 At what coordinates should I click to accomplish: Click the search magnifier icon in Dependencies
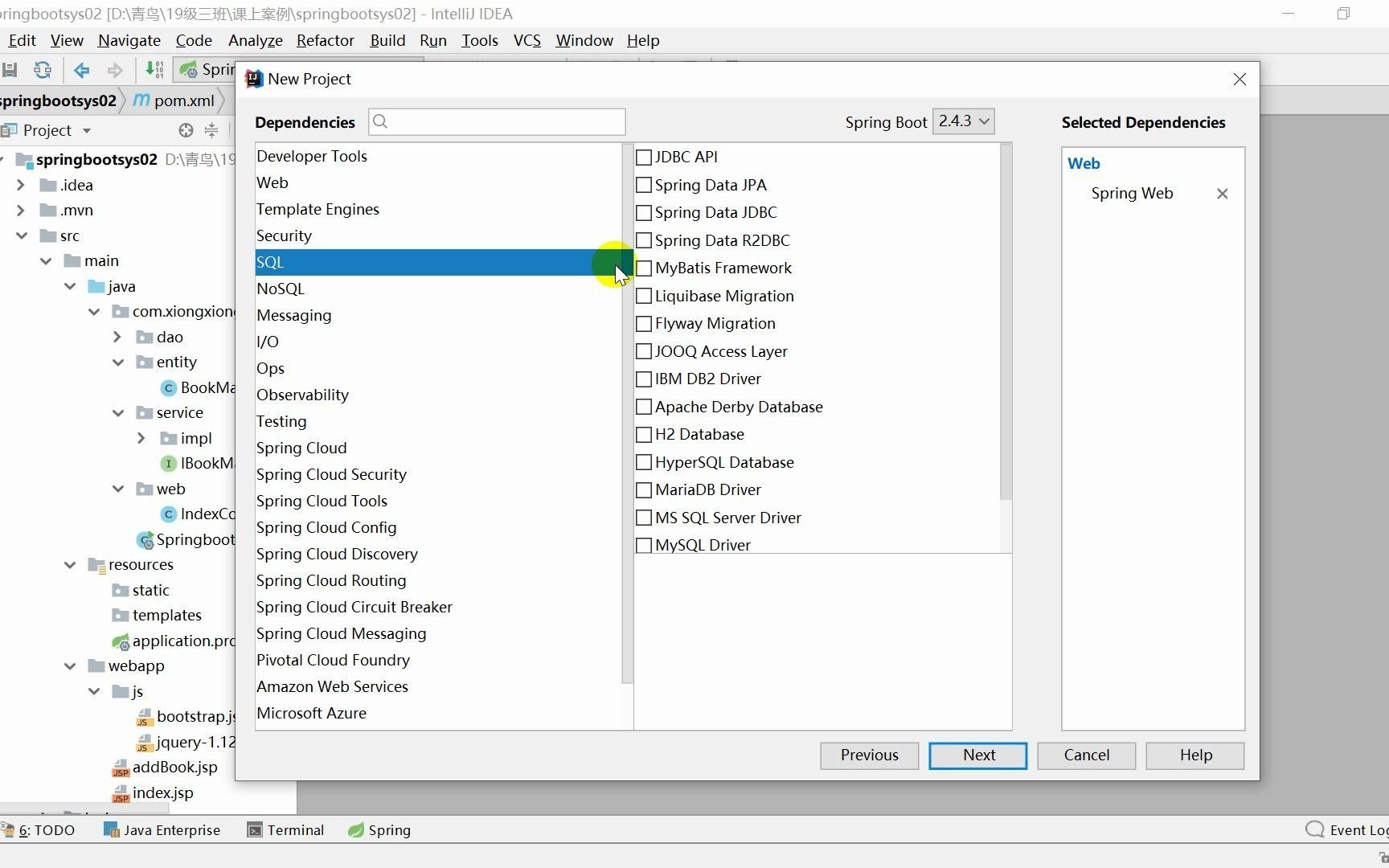381,121
